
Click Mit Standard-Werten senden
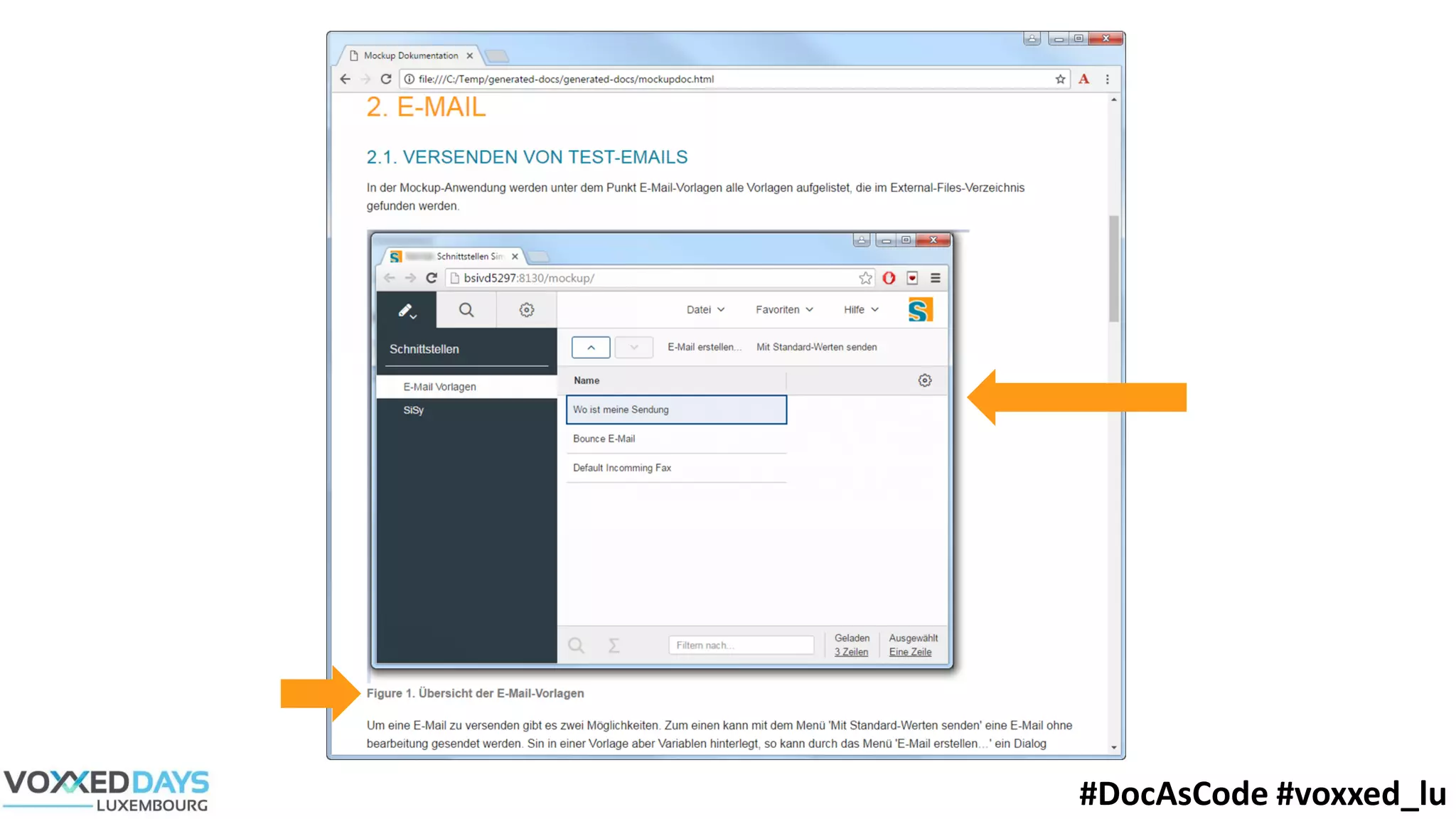(816, 347)
